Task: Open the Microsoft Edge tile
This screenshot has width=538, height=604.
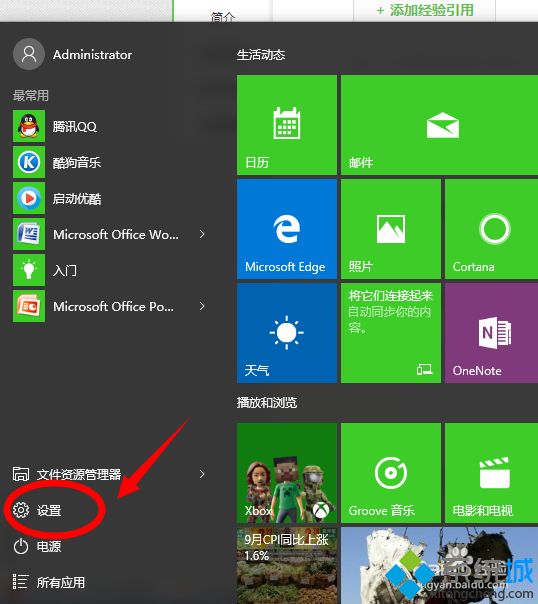Action: (287, 229)
